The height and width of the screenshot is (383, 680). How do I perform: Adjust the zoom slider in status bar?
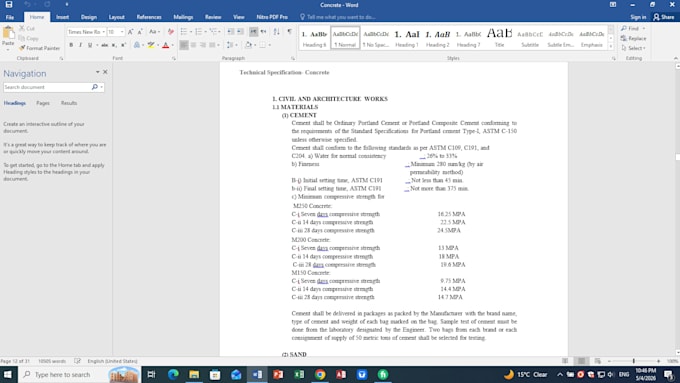[634, 361]
